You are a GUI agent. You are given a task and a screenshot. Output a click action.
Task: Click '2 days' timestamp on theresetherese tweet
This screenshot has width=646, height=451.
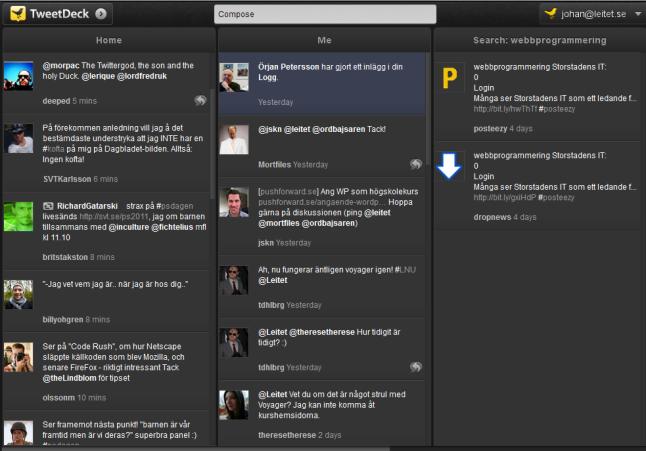330,435
